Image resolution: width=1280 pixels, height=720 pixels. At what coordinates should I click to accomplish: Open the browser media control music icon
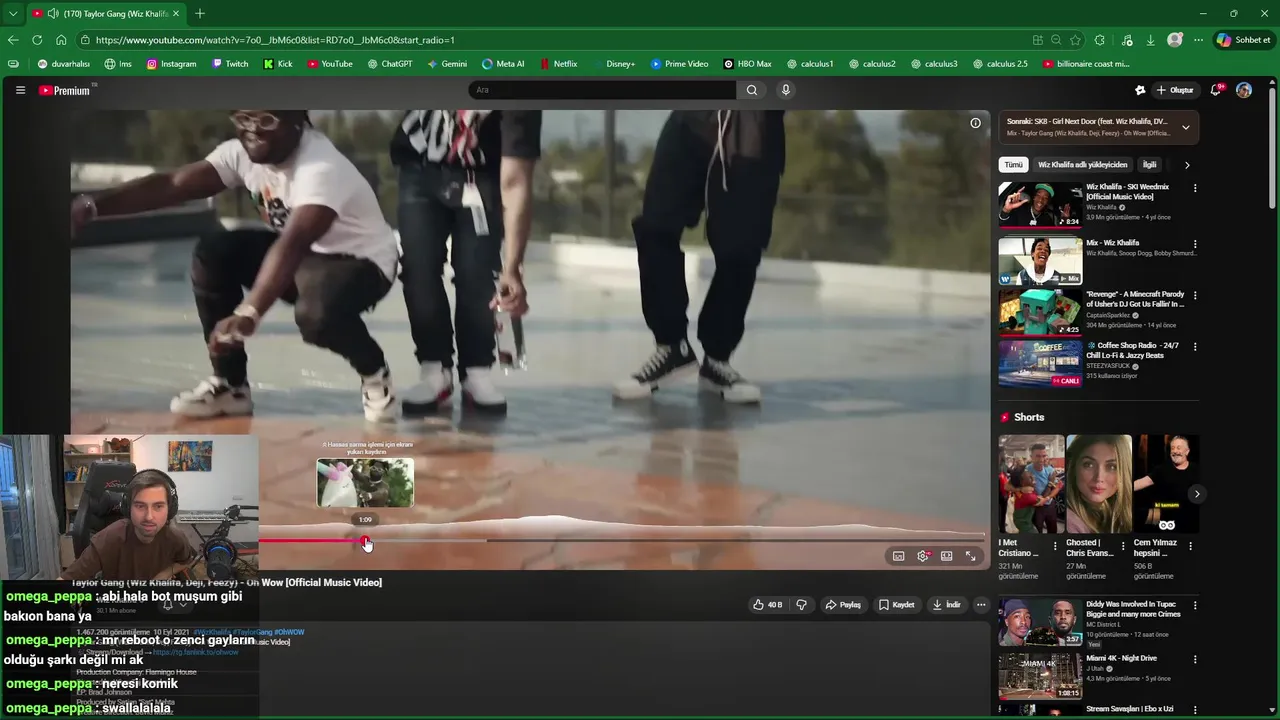(x=1127, y=40)
